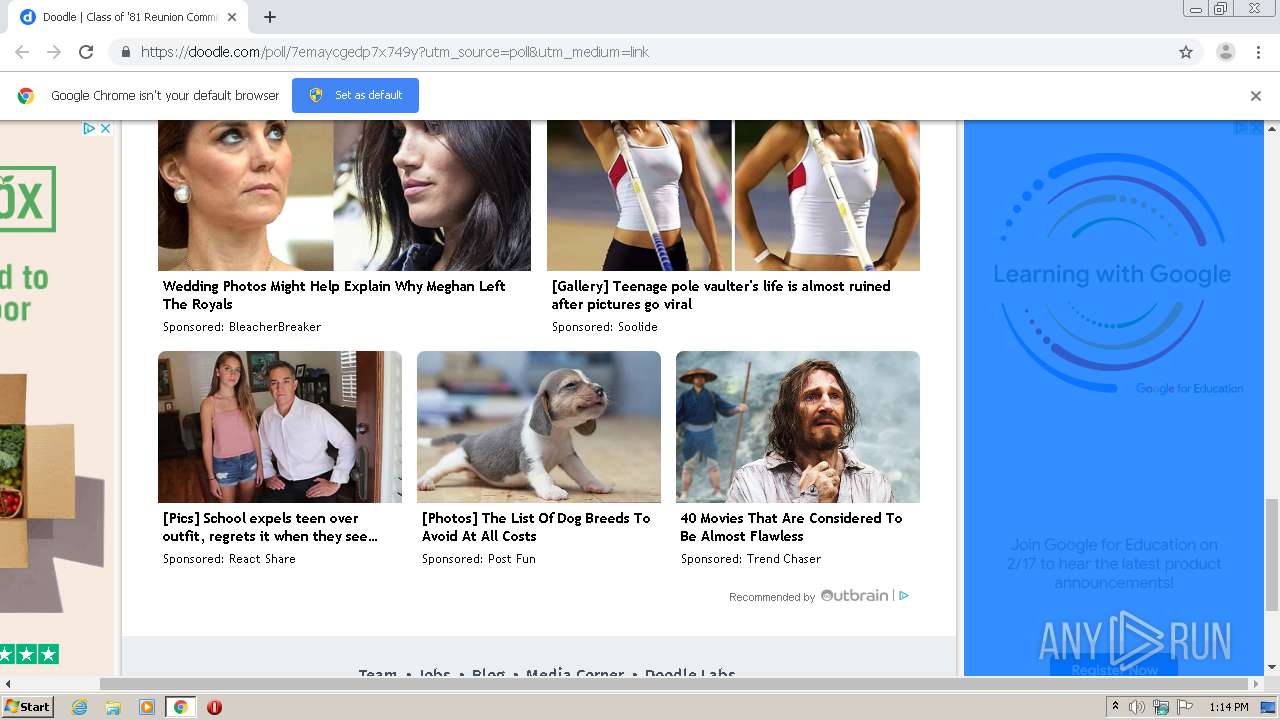The height and width of the screenshot is (720, 1280).
Task: Open 'List Of Dog Breeds To Avoid' article
Action: 536,527
